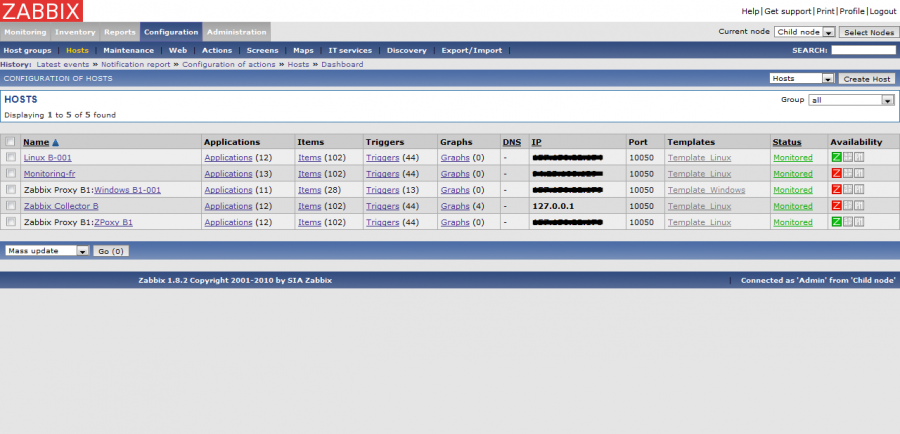Click the IPMI availability icon for Windows B1-001
Image resolution: width=900 pixels, height=434 pixels.
pos(859,189)
